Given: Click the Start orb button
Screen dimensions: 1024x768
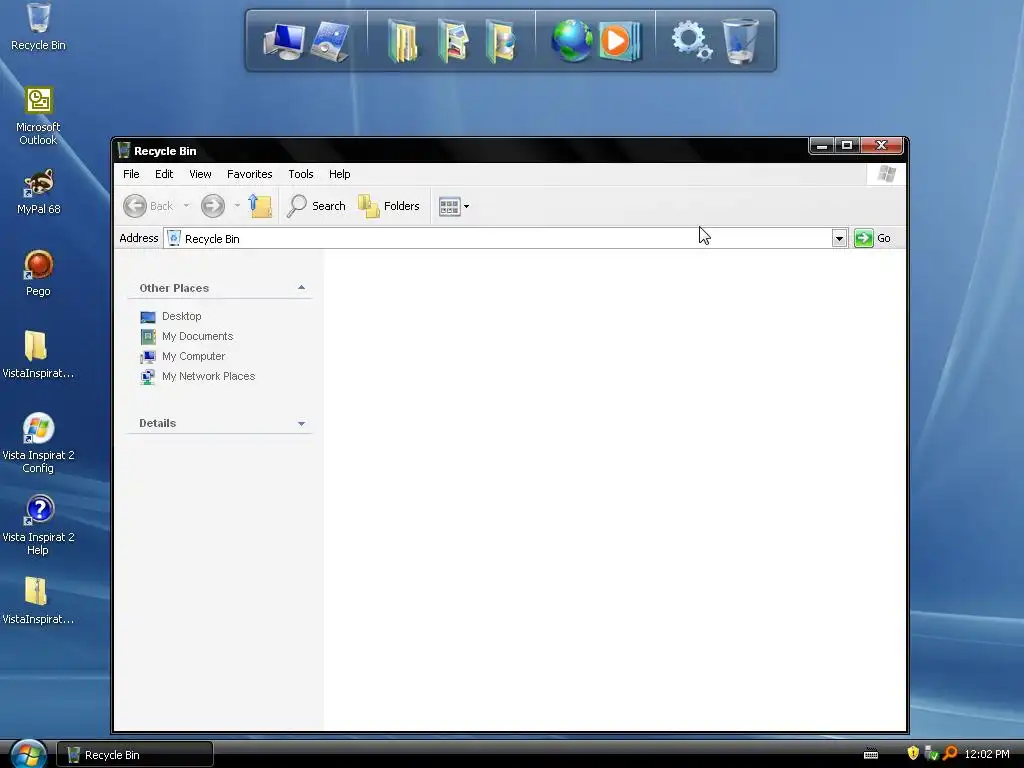Looking at the screenshot, I should [x=28, y=754].
